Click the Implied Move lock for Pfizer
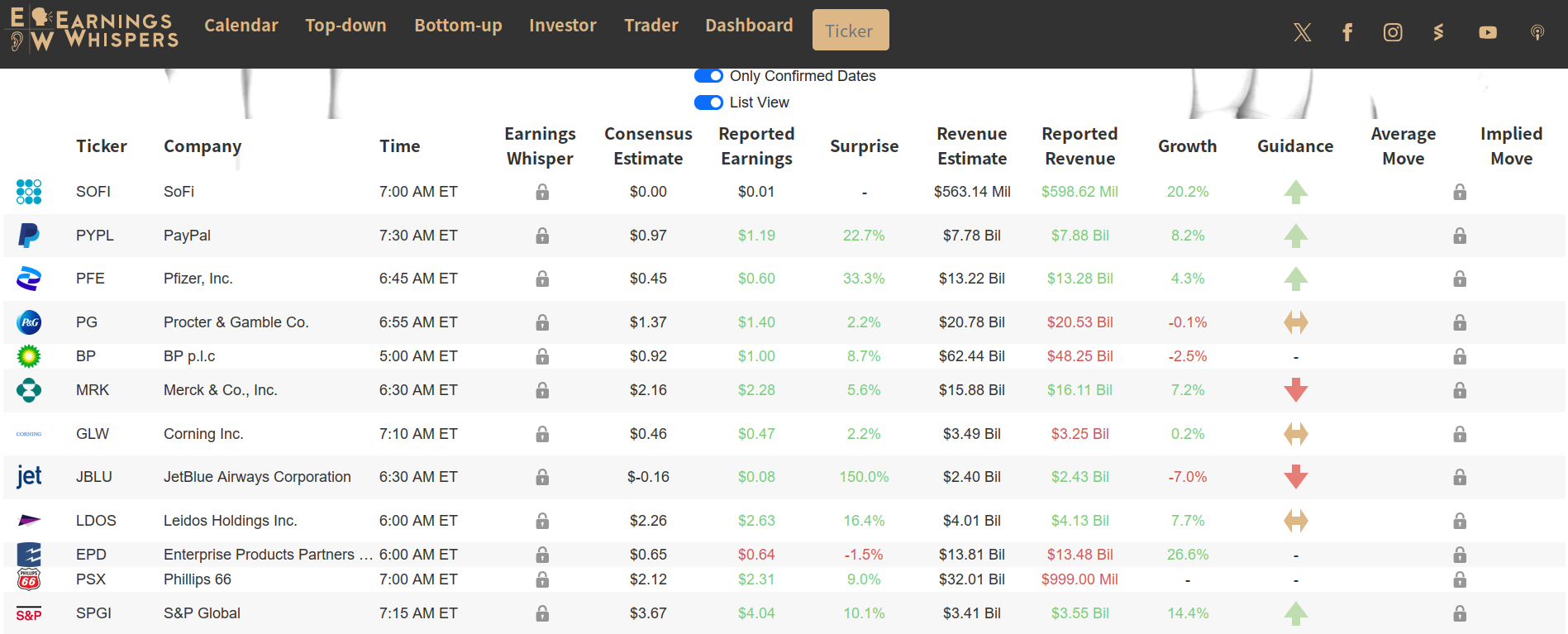This screenshot has width=1568, height=634. (1460, 279)
